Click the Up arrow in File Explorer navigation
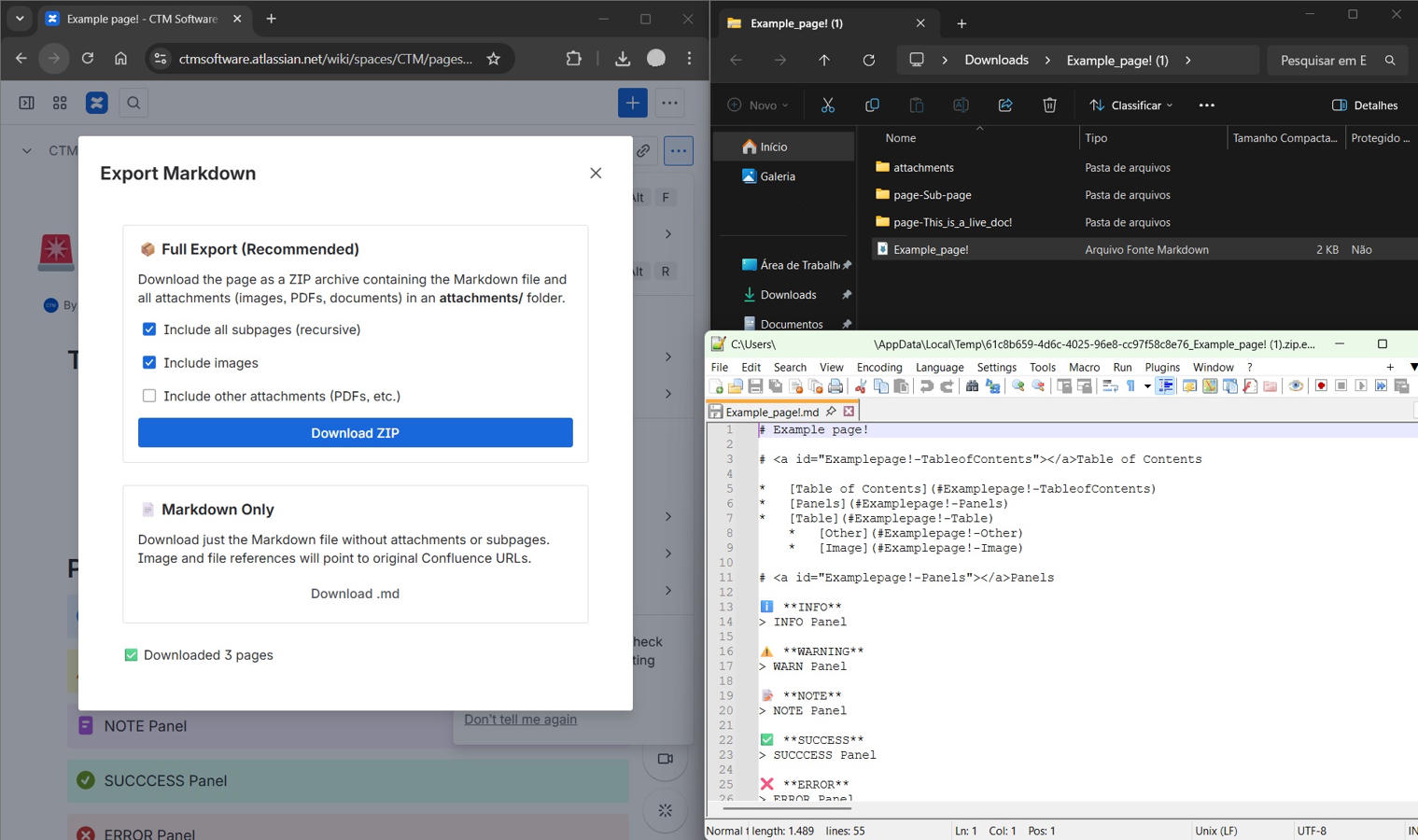Viewport: 1418px width, 840px height. (x=824, y=60)
